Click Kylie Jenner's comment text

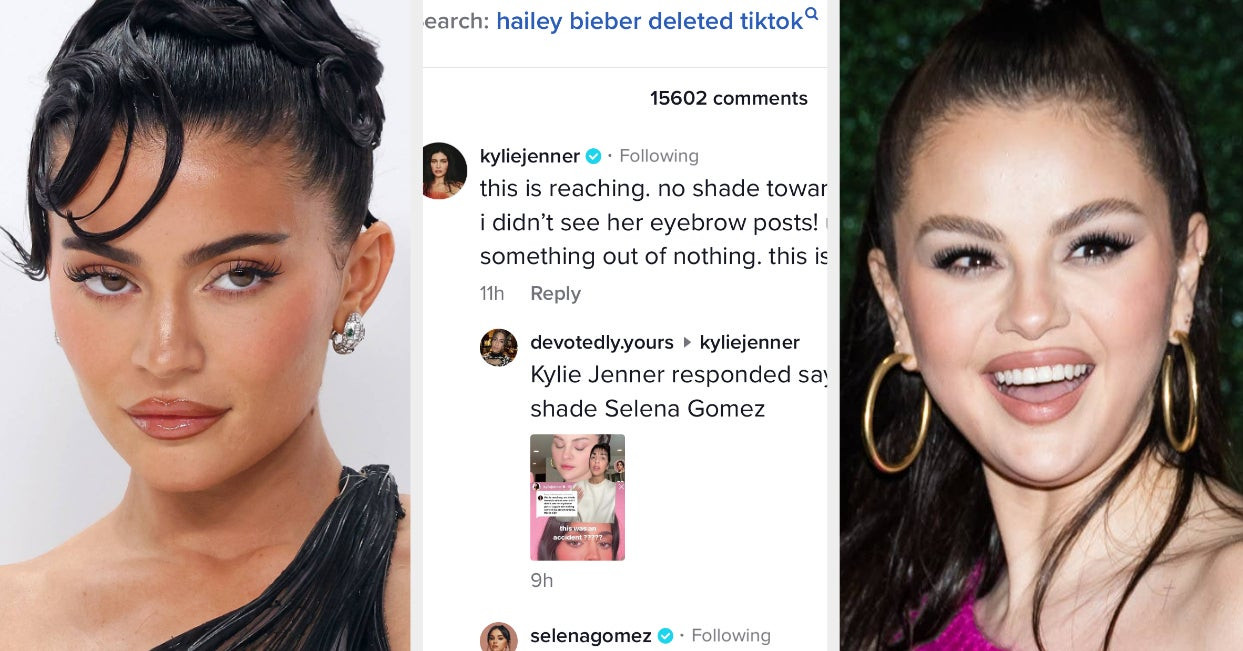coord(654,222)
